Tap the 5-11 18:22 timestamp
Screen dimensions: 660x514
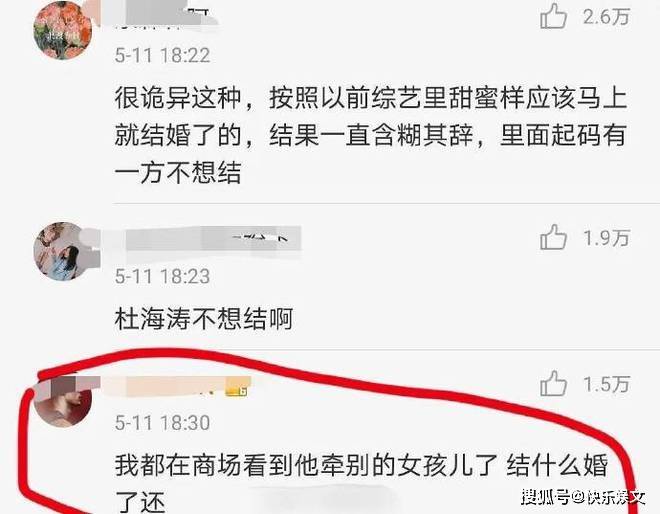(x=162, y=56)
